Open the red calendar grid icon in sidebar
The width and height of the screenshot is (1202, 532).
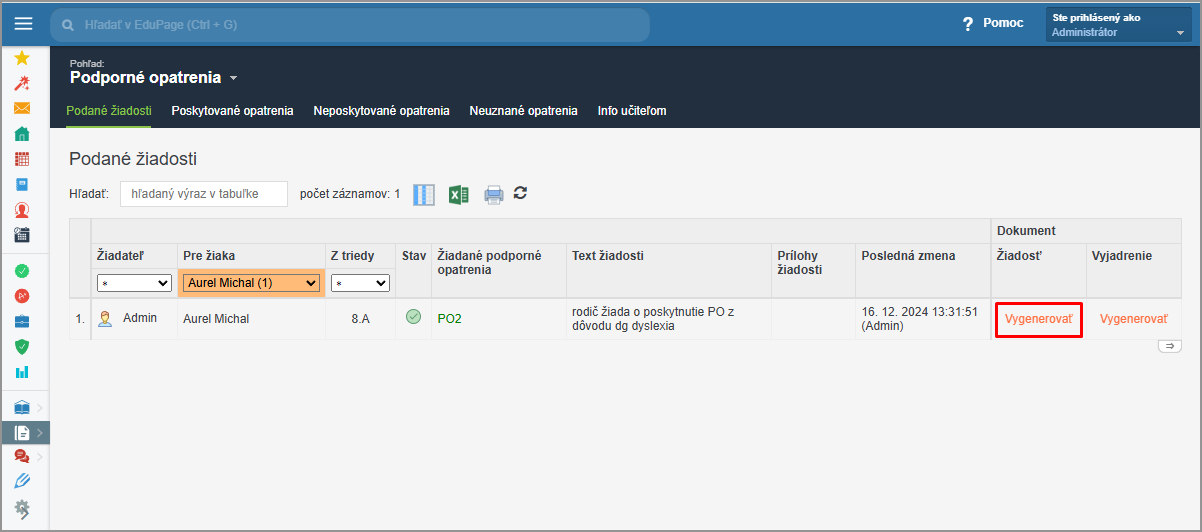point(22,159)
